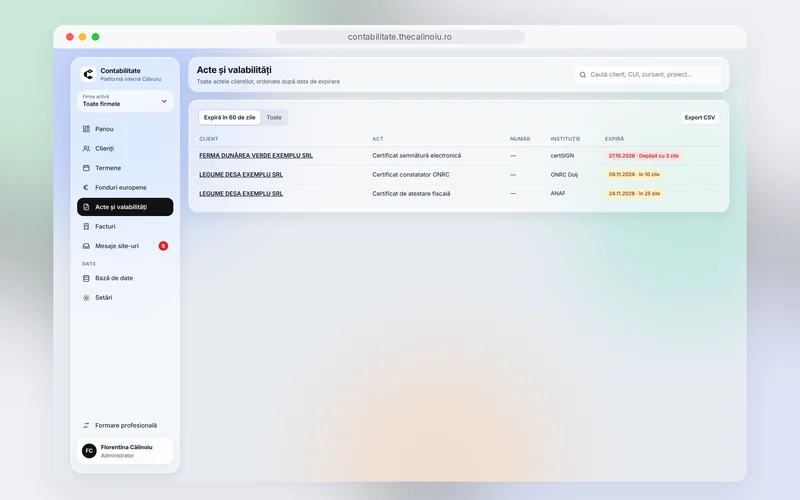Focus the Caută client search field
The image size is (800, 500).
647,74
